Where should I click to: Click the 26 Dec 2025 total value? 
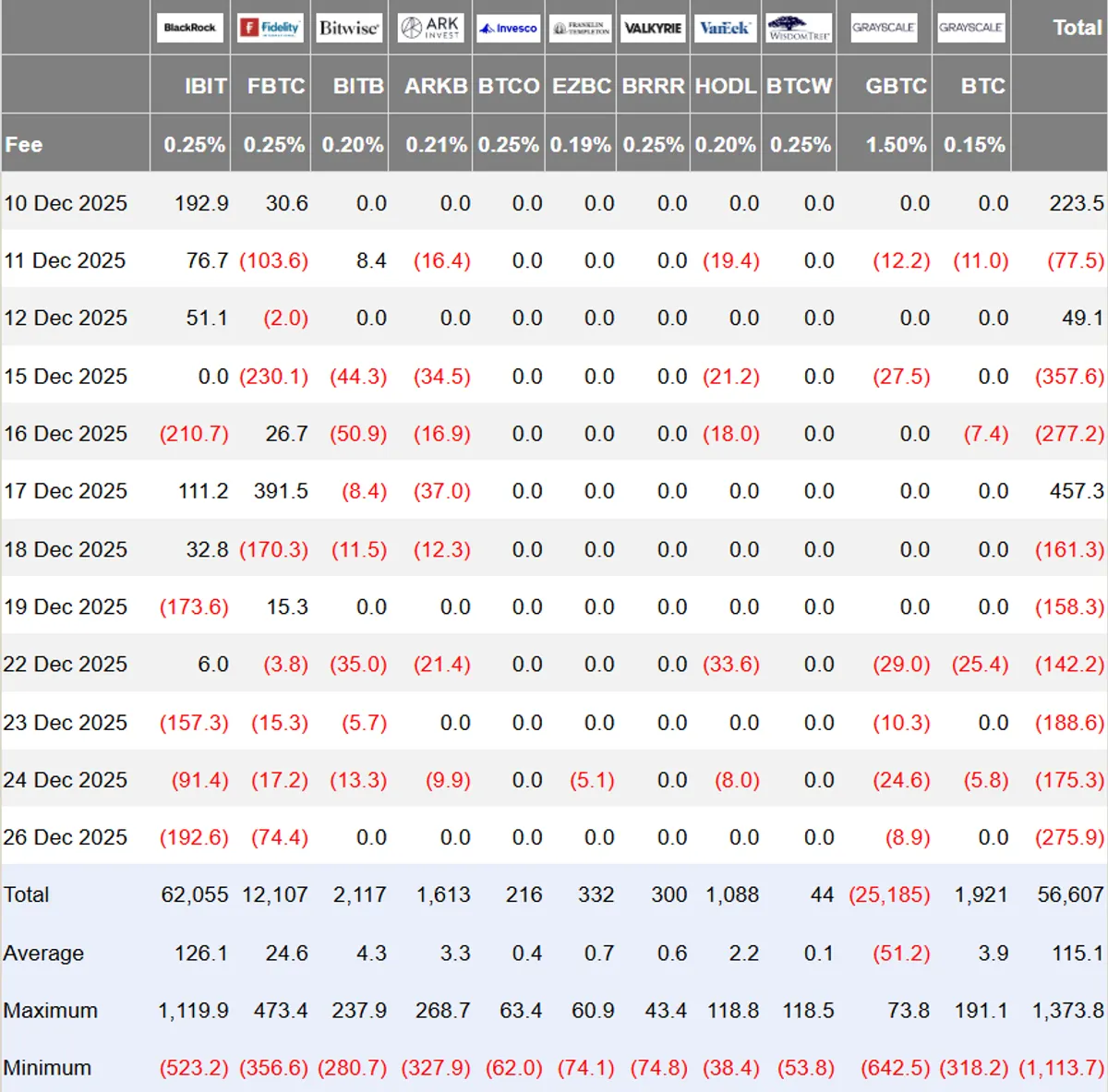pos(1069,837)
